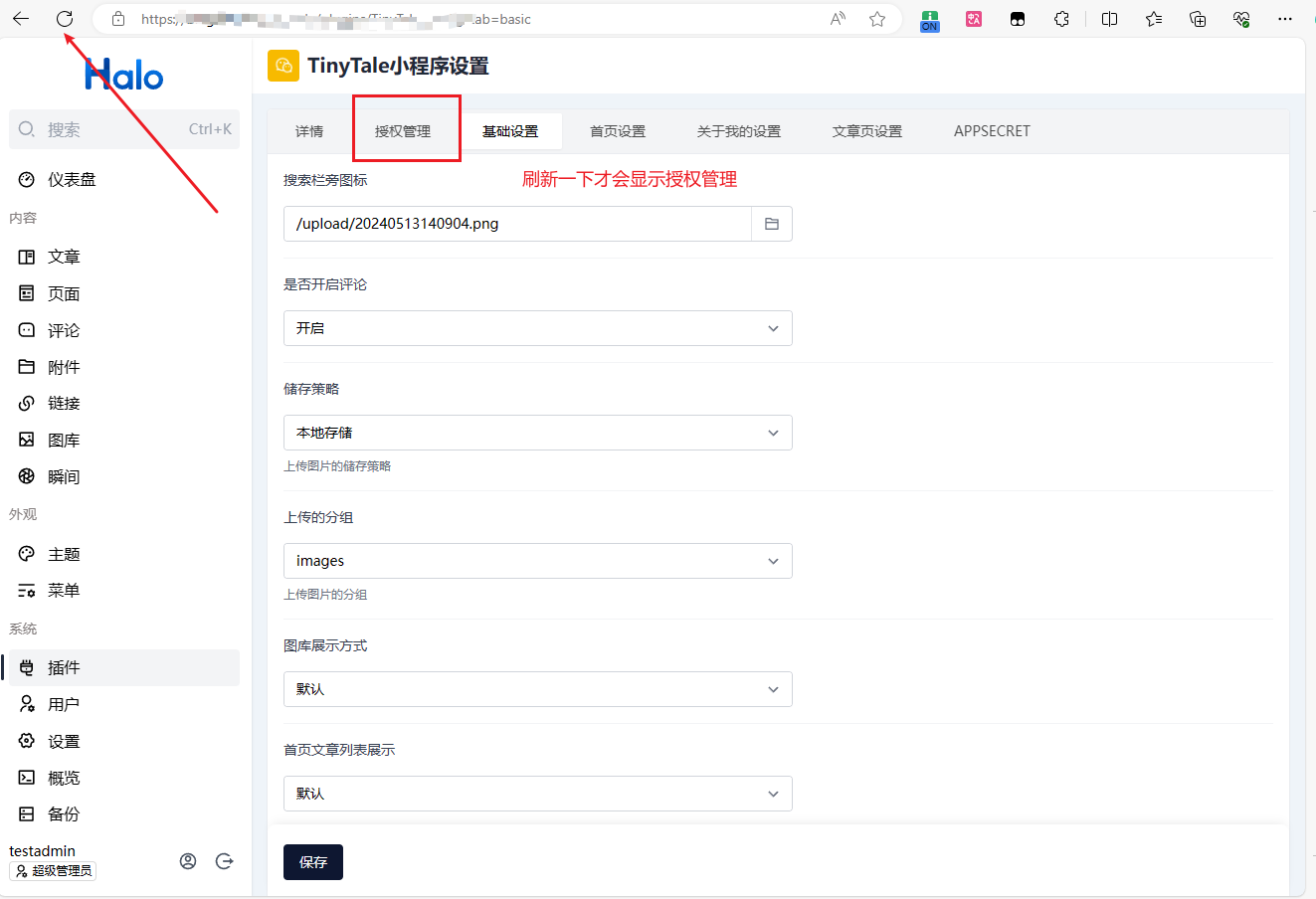This screenshot has width=1316, height=899.
Task: Open 链接 links in sidebar
Action: point(124,403)
